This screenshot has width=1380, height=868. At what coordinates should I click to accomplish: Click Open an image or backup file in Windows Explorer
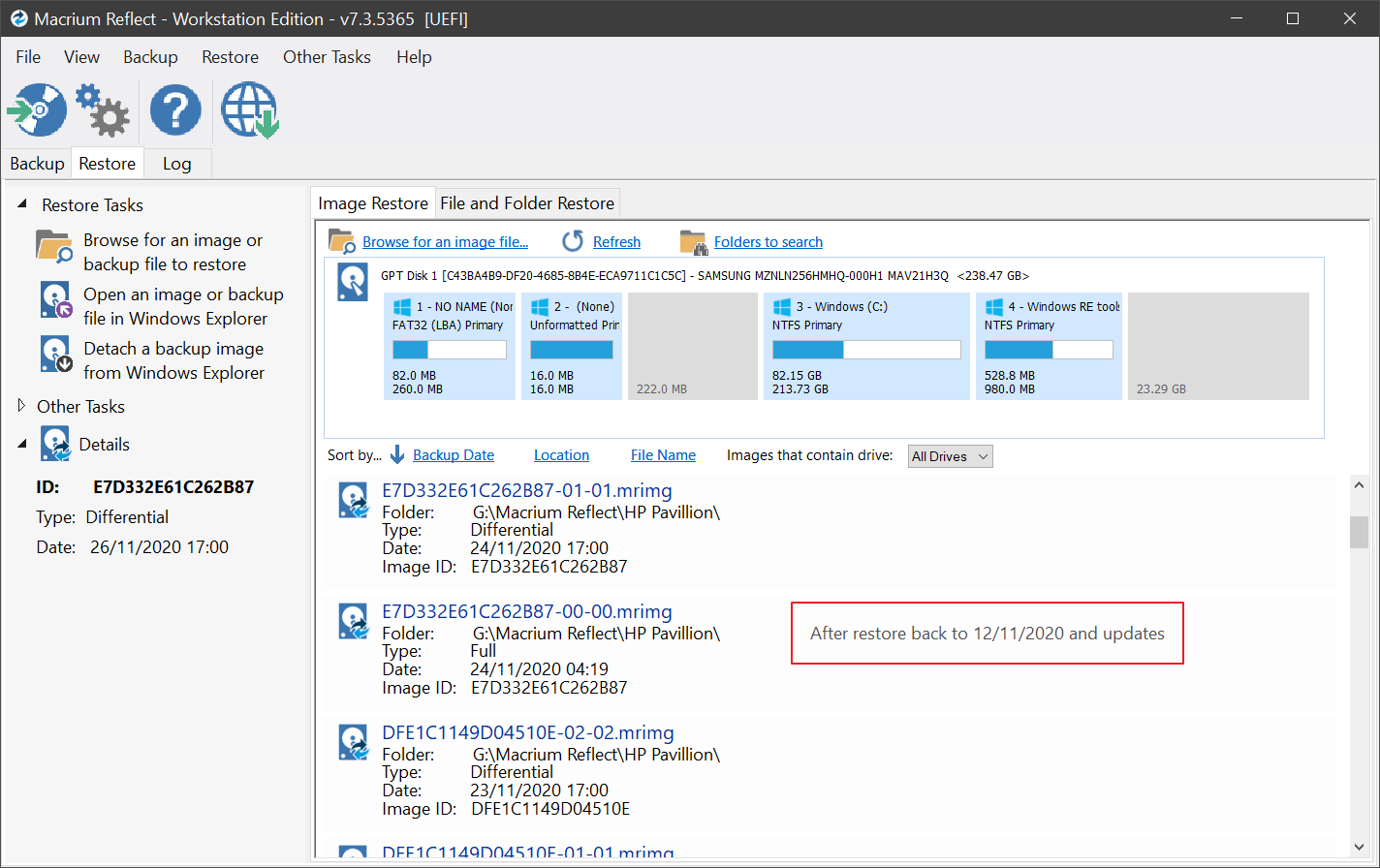[183, 306]
